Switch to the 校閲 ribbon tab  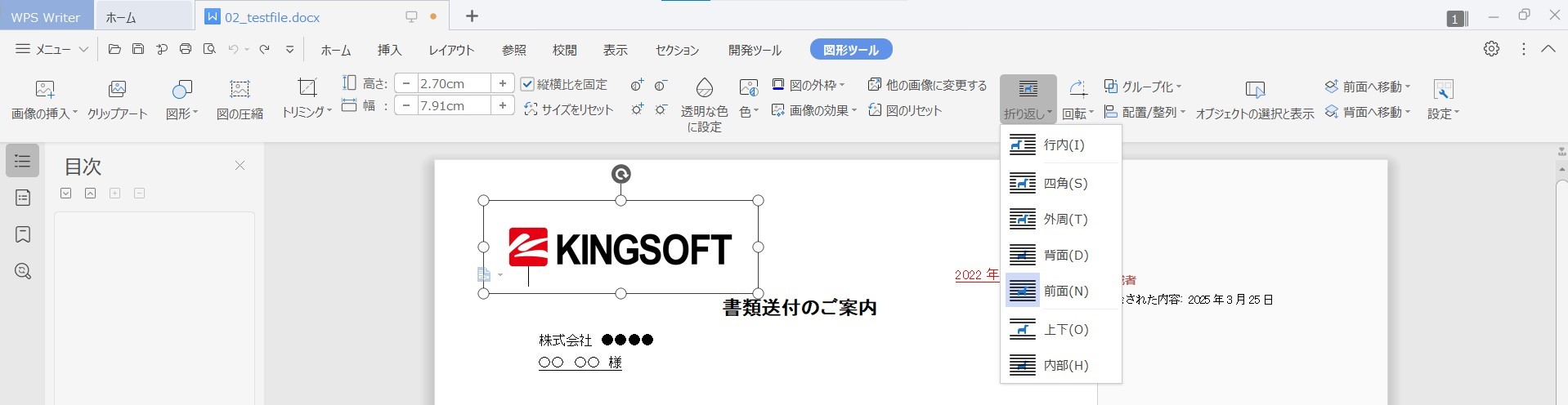pyautogui.click(x=564, y=50)
